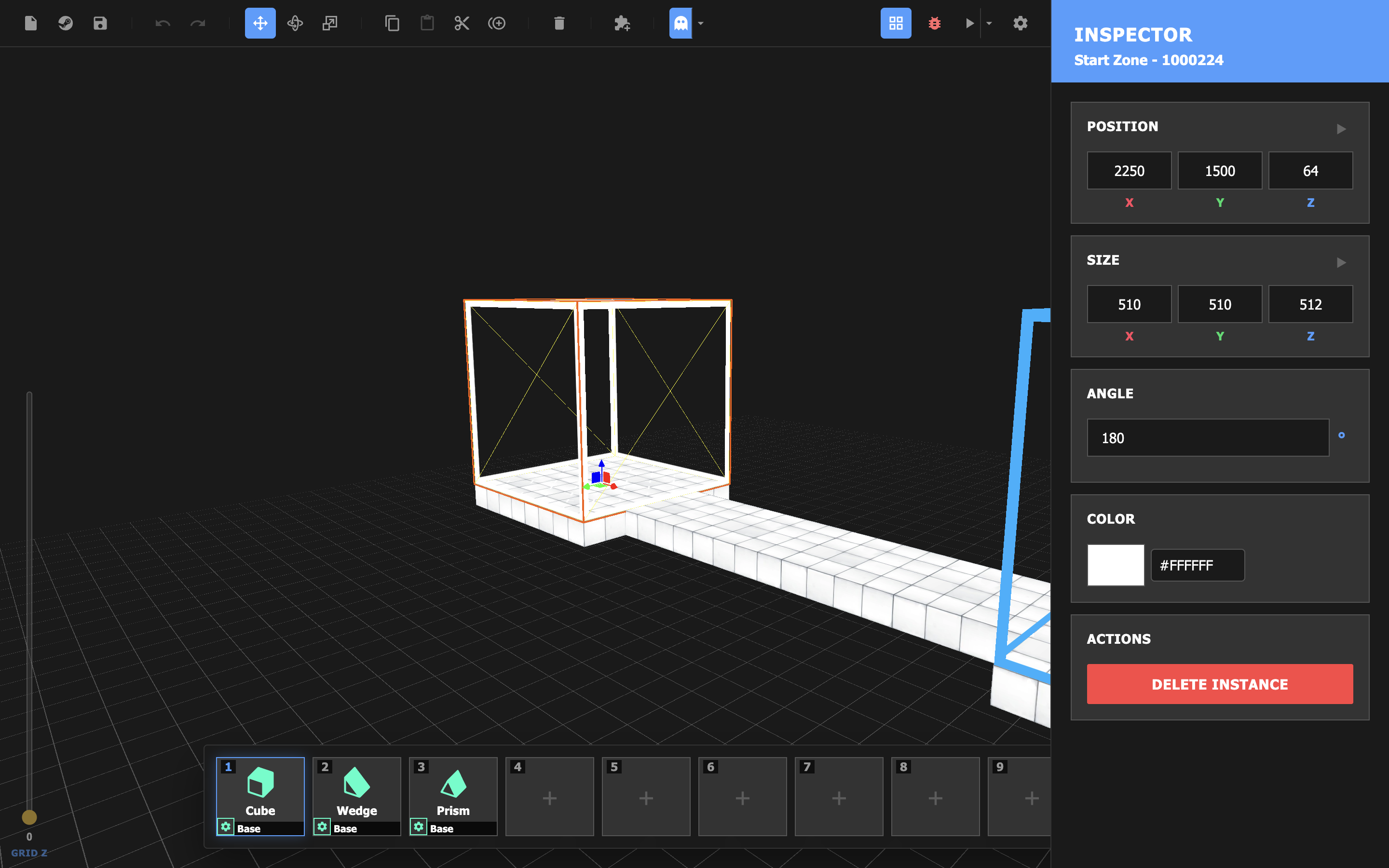Click the duplicate plus-circle icon
The image size is (1389, 868).
tap(496, 23)
